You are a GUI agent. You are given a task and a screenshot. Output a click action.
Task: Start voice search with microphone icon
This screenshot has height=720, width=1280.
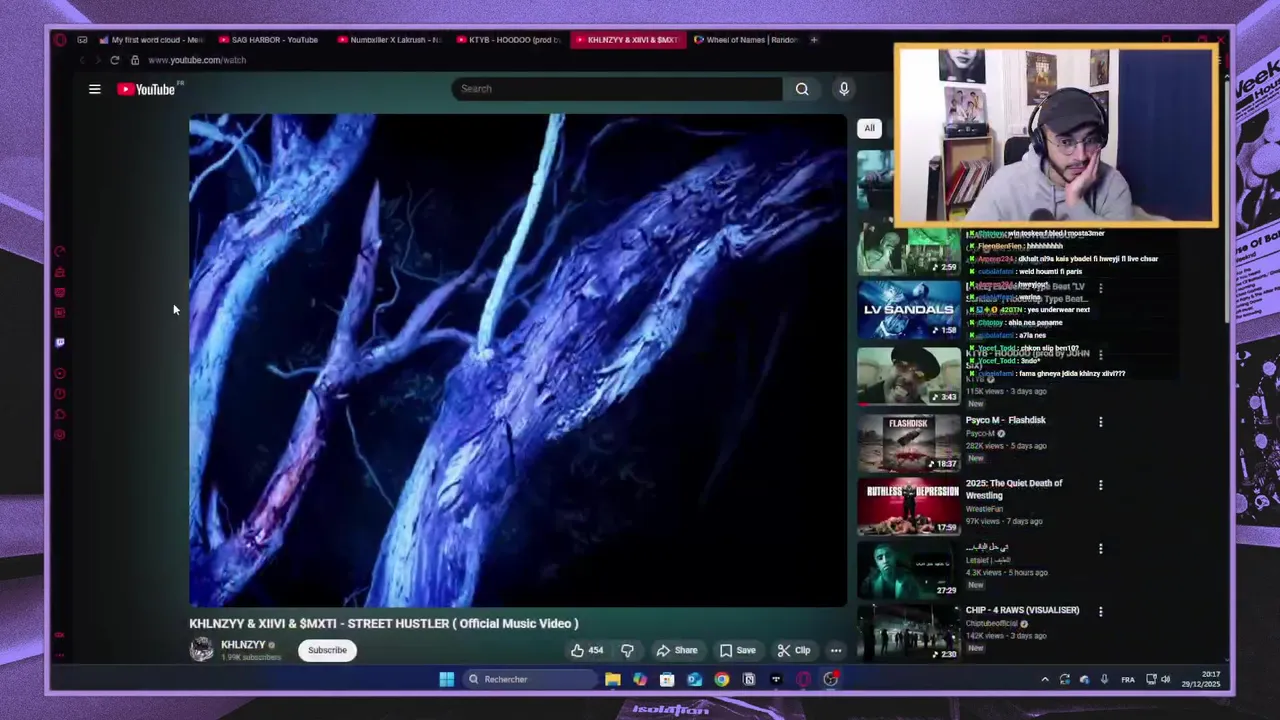coord(844,89)
